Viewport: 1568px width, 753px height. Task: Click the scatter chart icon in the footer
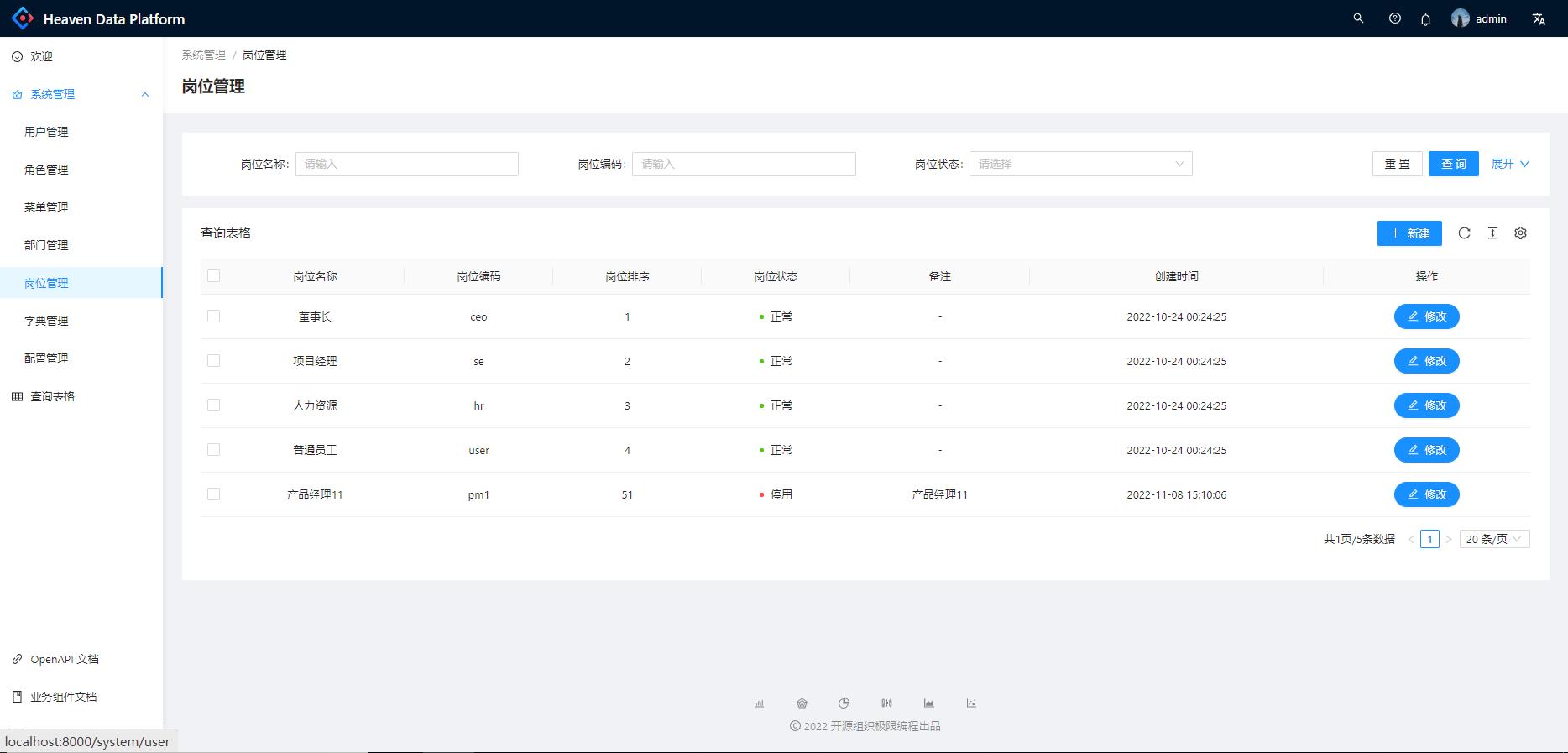[971, 703]
